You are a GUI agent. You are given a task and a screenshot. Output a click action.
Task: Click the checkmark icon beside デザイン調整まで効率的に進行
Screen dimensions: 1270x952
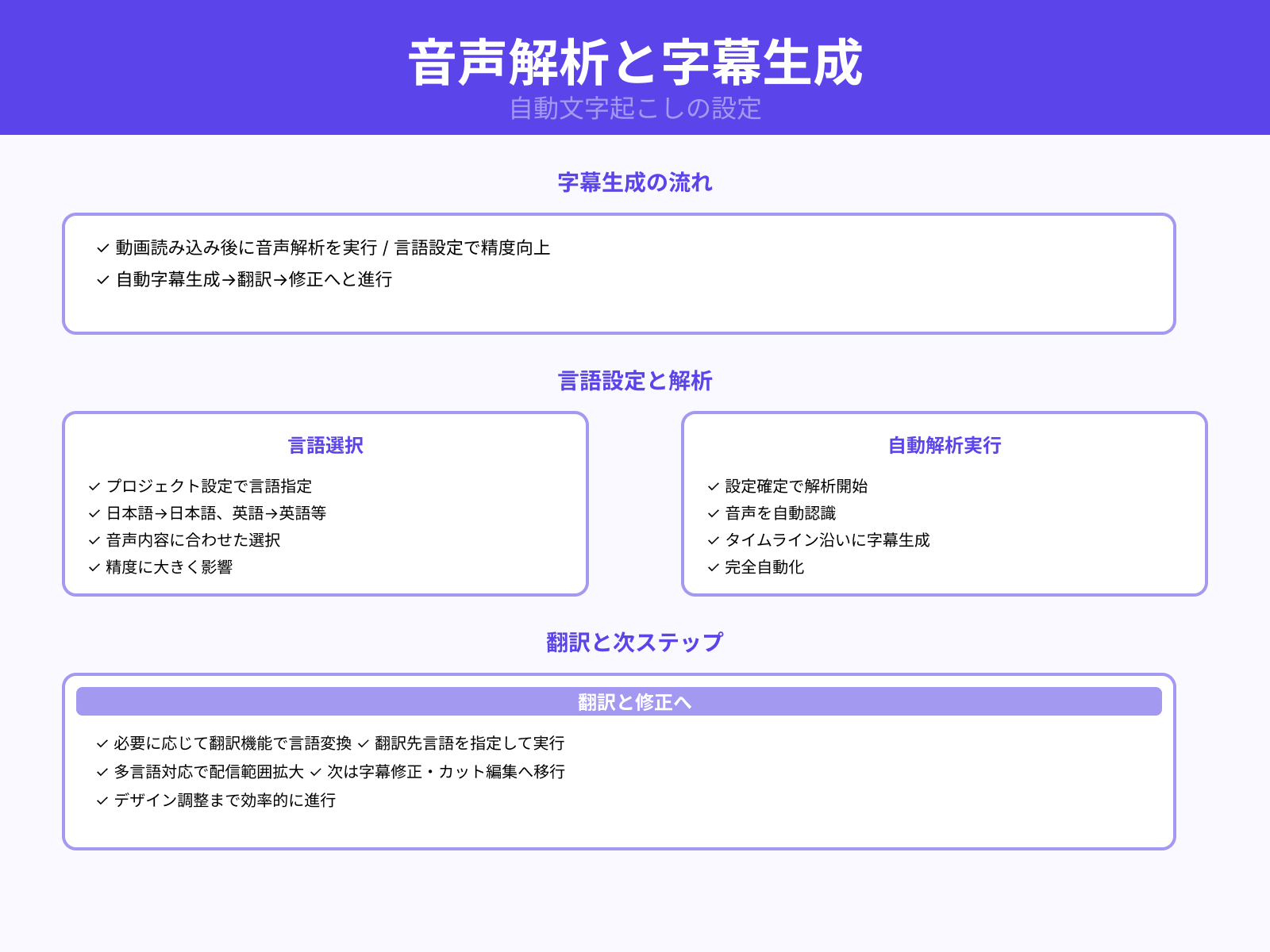pos(101,800)
